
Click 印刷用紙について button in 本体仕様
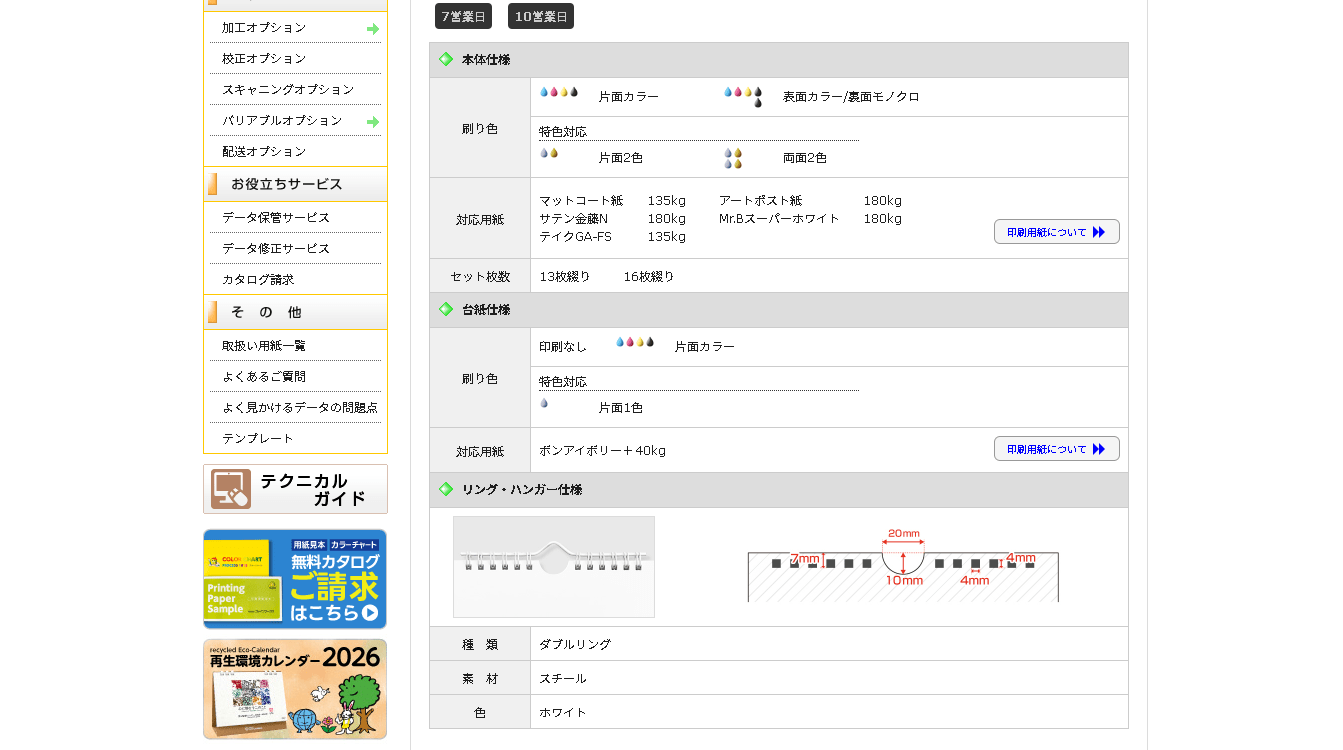pyautogui.click(x=1056, y=232)
